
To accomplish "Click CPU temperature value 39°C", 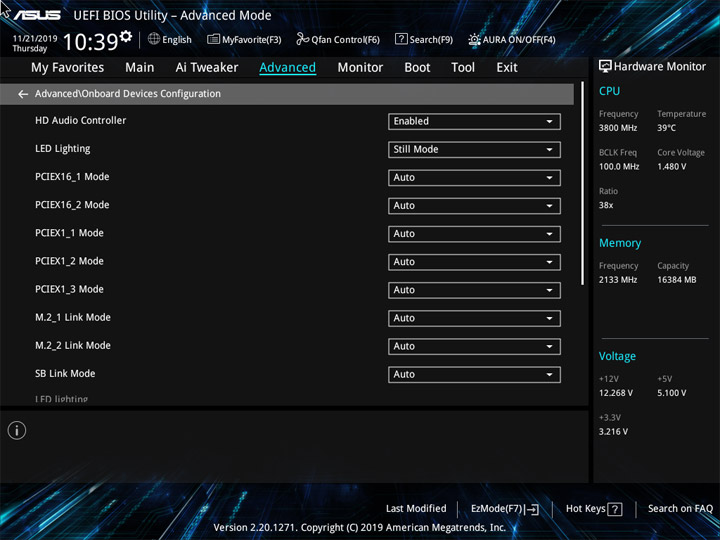I will point(666,128).
